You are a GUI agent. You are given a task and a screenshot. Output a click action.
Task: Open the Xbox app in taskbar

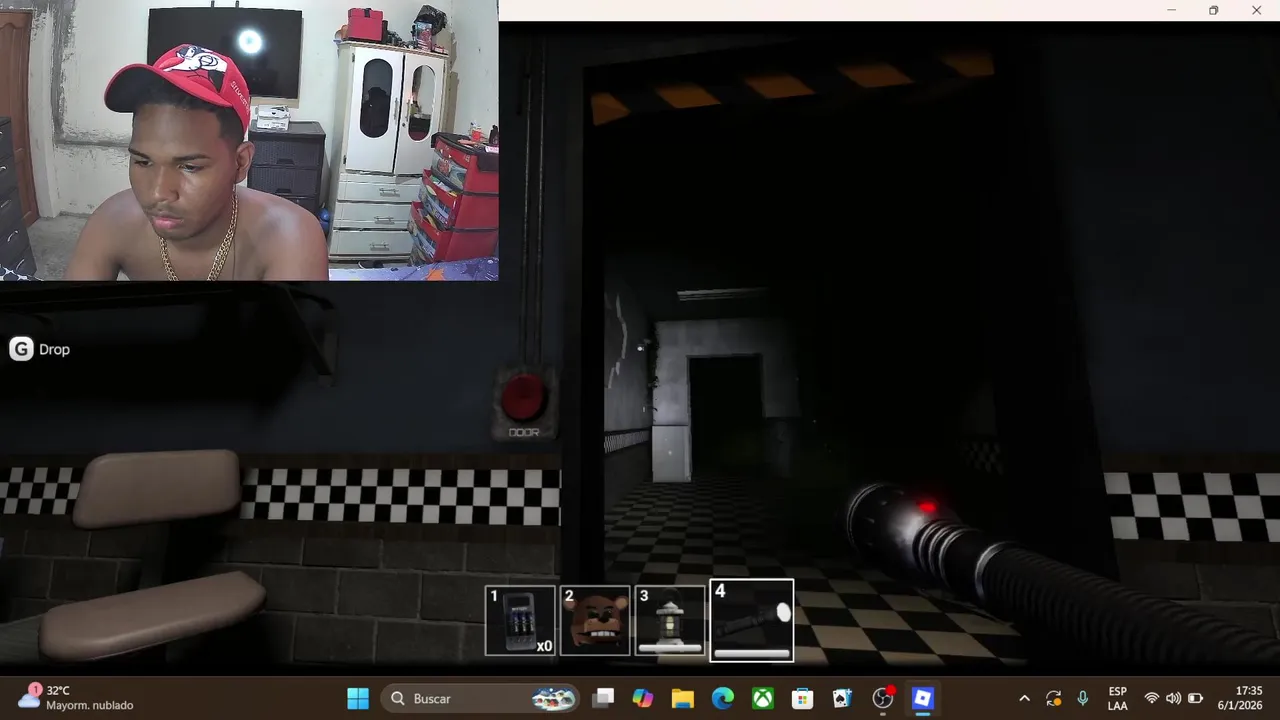pos(763,698)
